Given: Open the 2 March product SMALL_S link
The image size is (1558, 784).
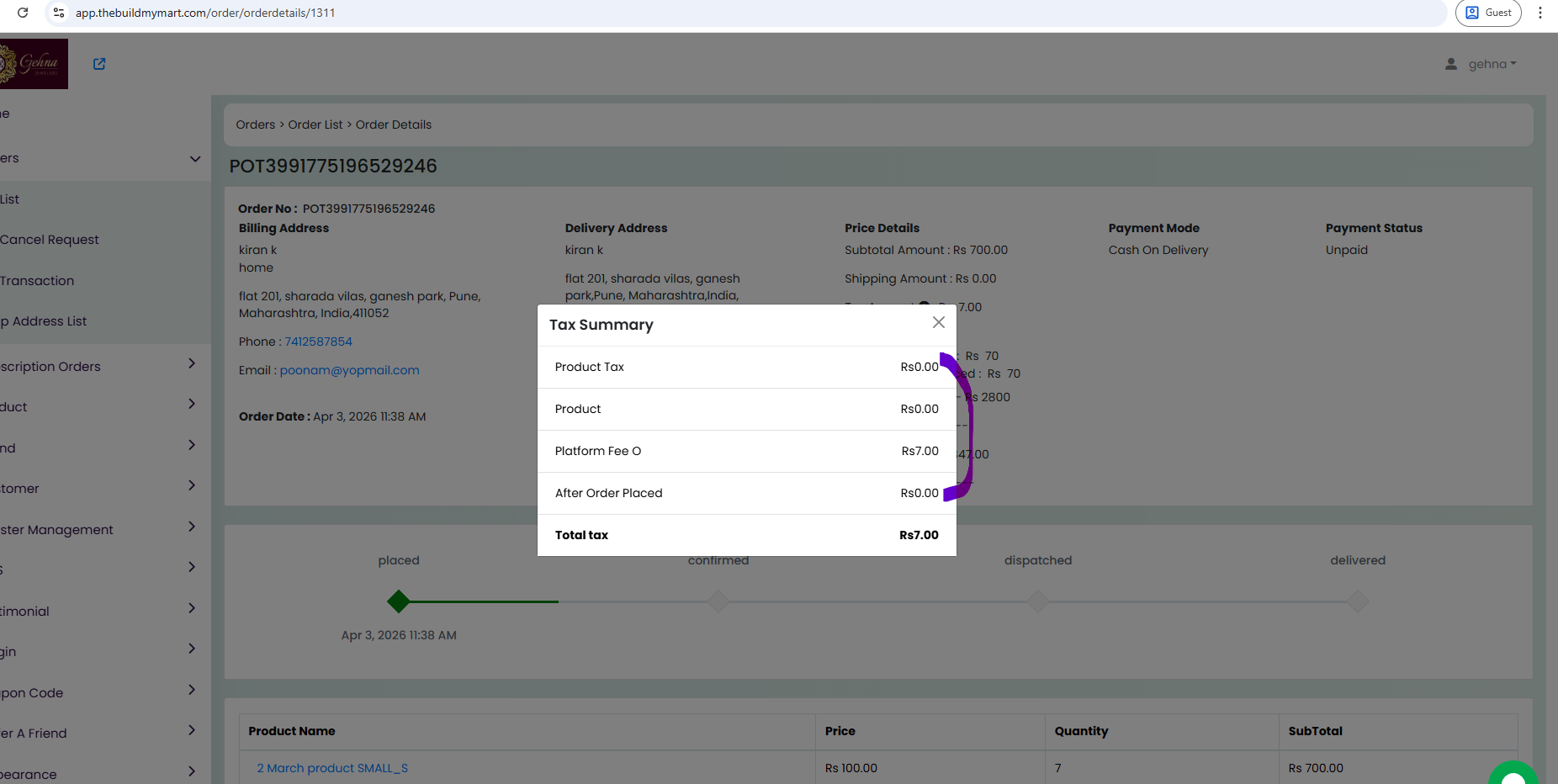Looking at the screenshot, I should tap(332, 768).
